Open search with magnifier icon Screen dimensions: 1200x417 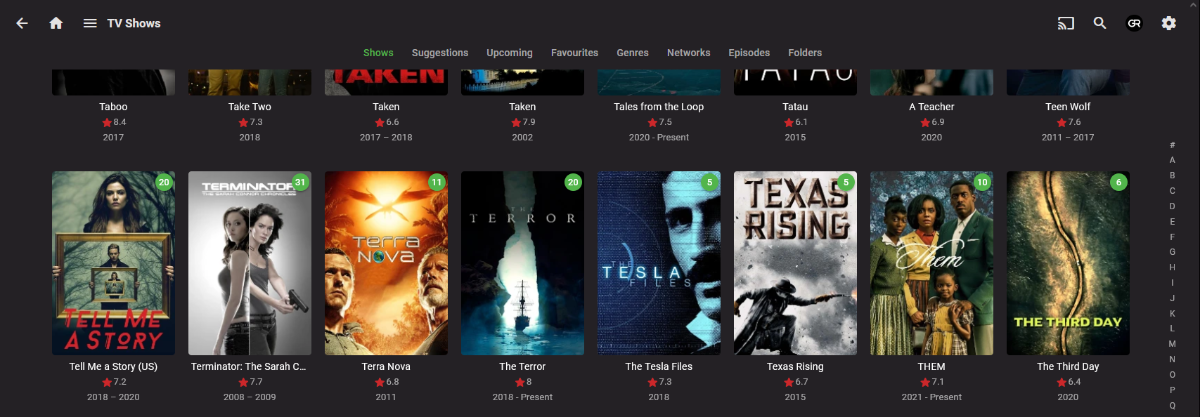(x=1100, y=23)
